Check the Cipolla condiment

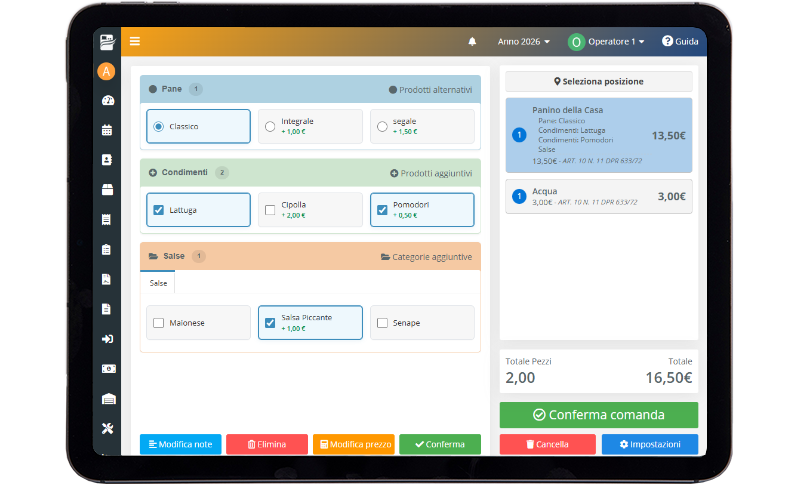(x=310, y=210)
